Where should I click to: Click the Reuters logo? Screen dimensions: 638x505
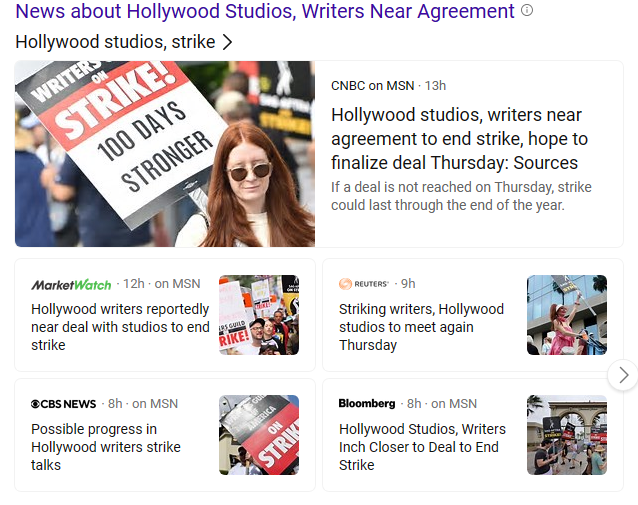(364, 284)
